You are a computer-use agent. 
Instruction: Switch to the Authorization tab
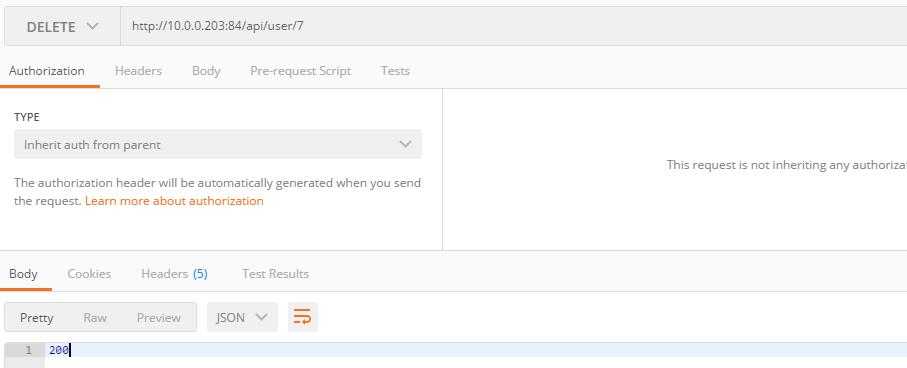pos(47,71)
